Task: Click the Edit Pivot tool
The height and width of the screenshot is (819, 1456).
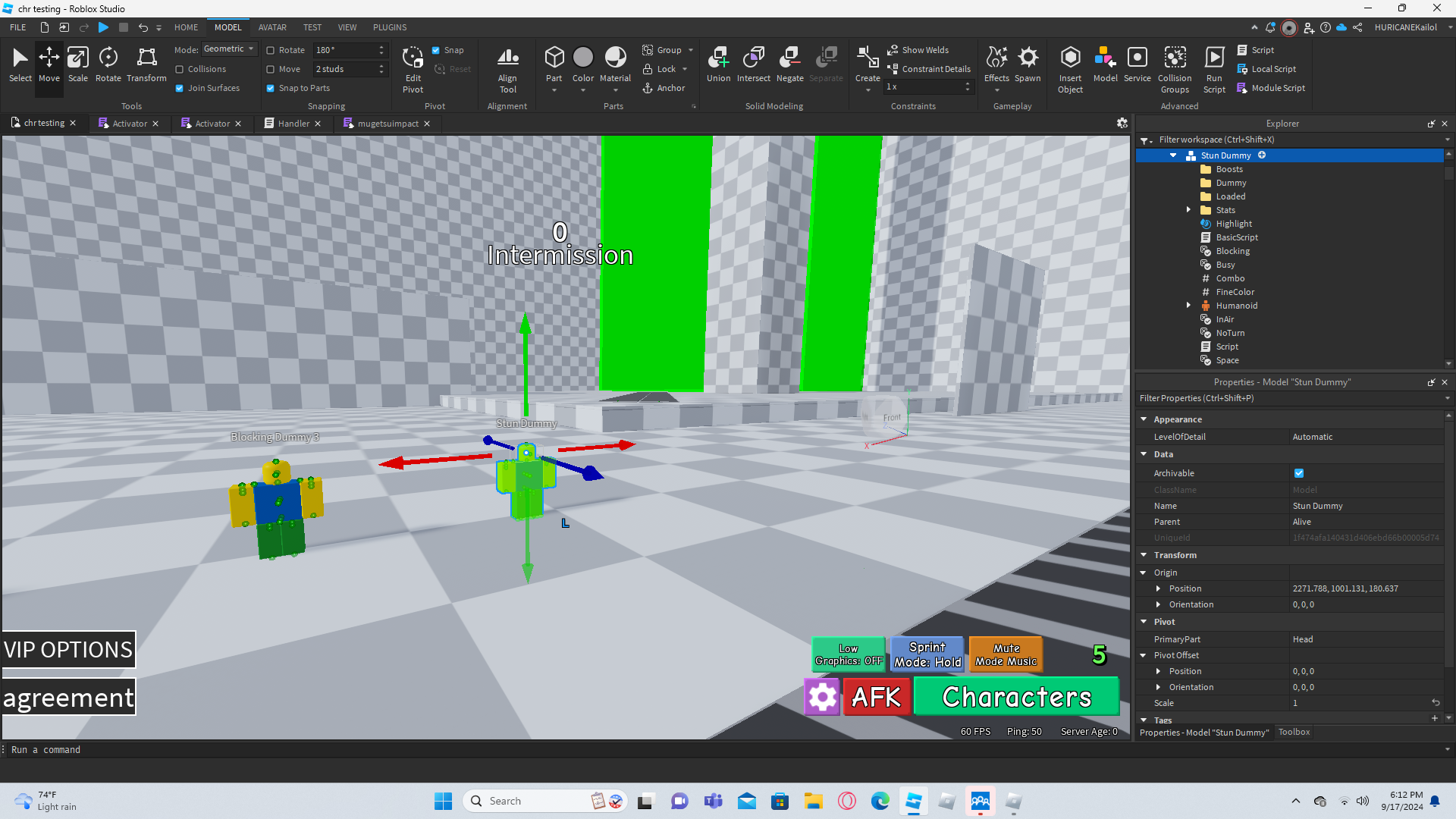Action: pyautogui.click(x=413, y=69)
